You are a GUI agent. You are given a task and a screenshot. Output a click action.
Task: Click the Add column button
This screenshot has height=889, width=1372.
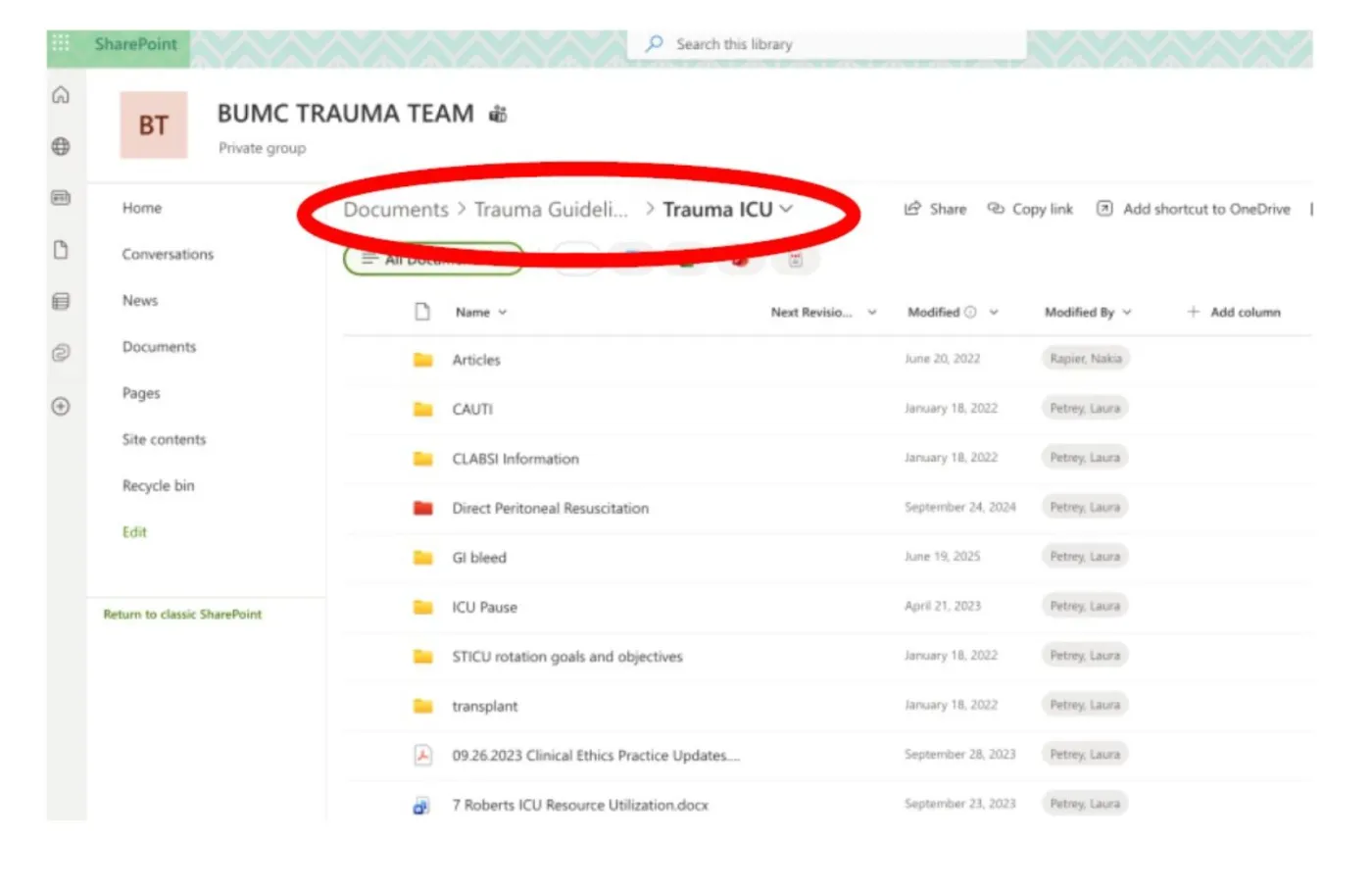(1233, 313)
